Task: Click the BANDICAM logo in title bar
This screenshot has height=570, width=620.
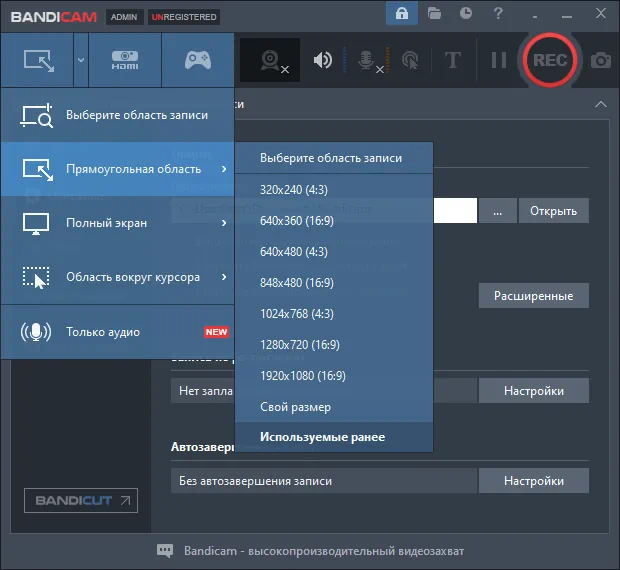Action: [54, 17]
